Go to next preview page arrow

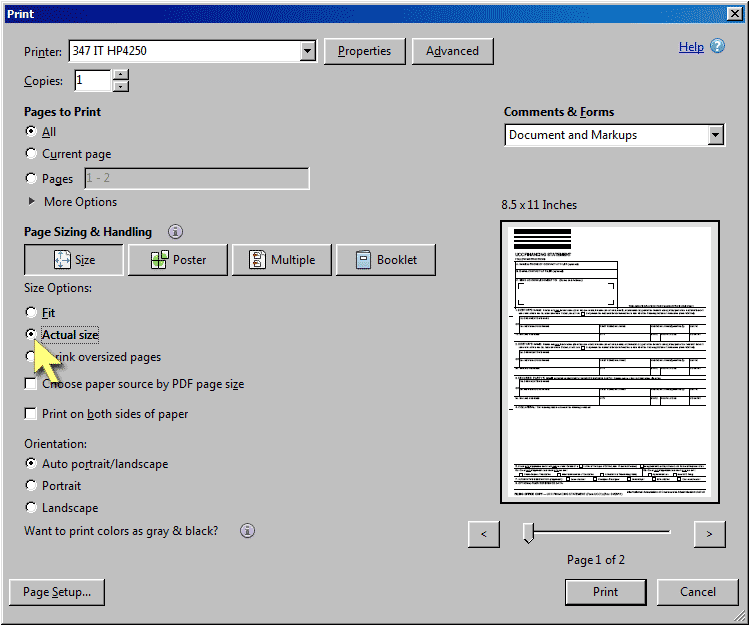pyautogui.click(x=709, y=534)
